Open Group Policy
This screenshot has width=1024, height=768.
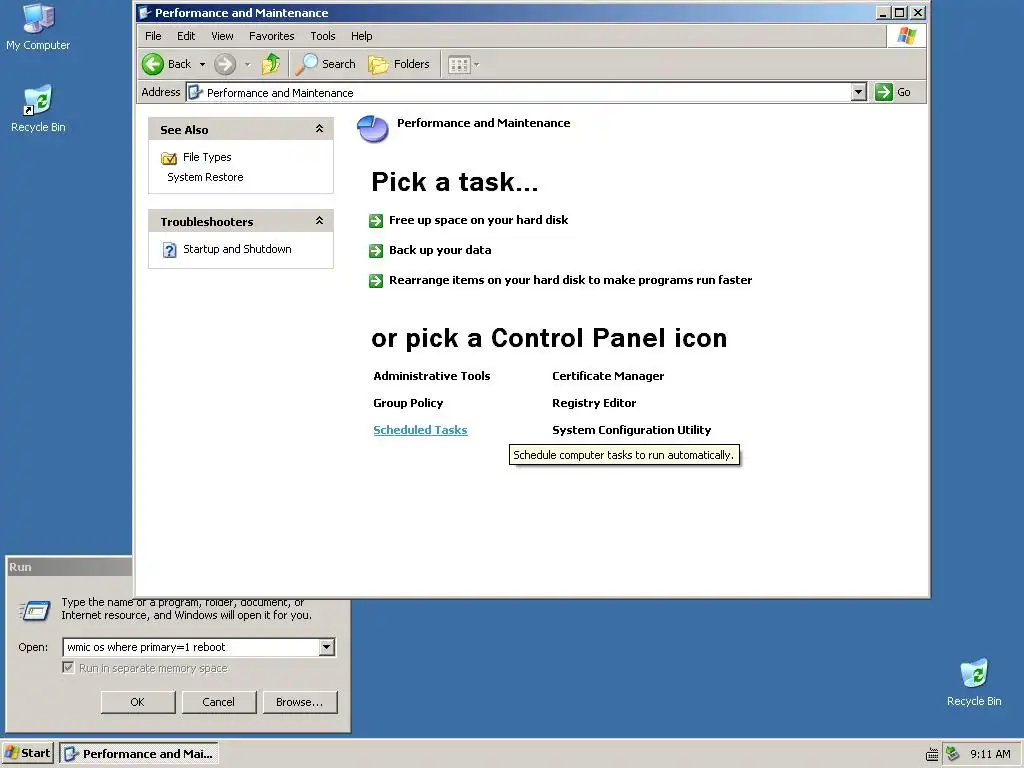click(x=408, y=403)
